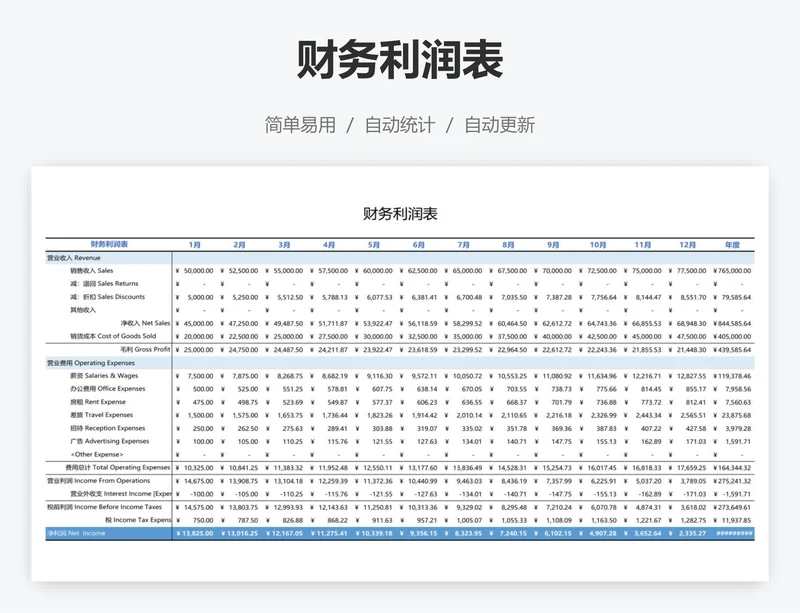
Task: Click the 办公费用 Office Expenses label
Action: 108,389
